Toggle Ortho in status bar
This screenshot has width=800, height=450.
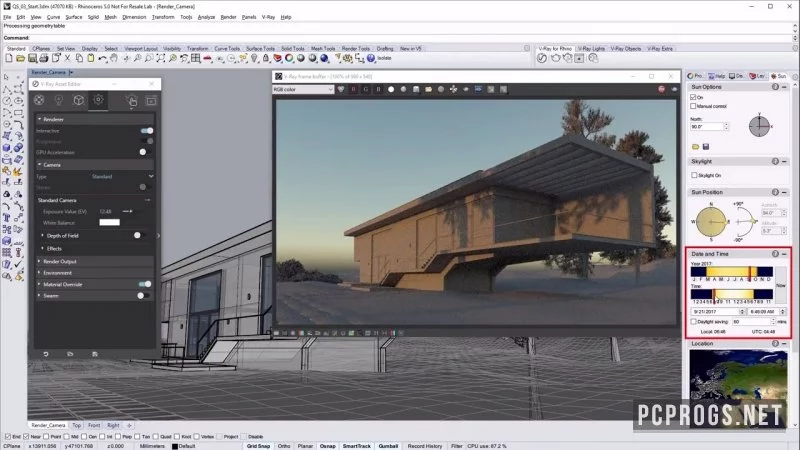(x=284, y=446)
